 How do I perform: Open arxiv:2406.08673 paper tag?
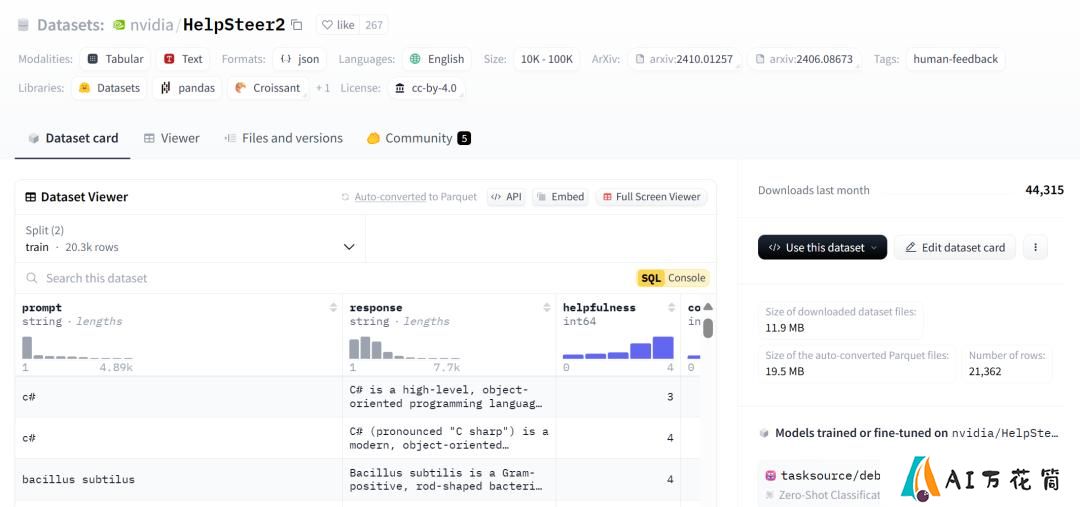coord(804,59)
